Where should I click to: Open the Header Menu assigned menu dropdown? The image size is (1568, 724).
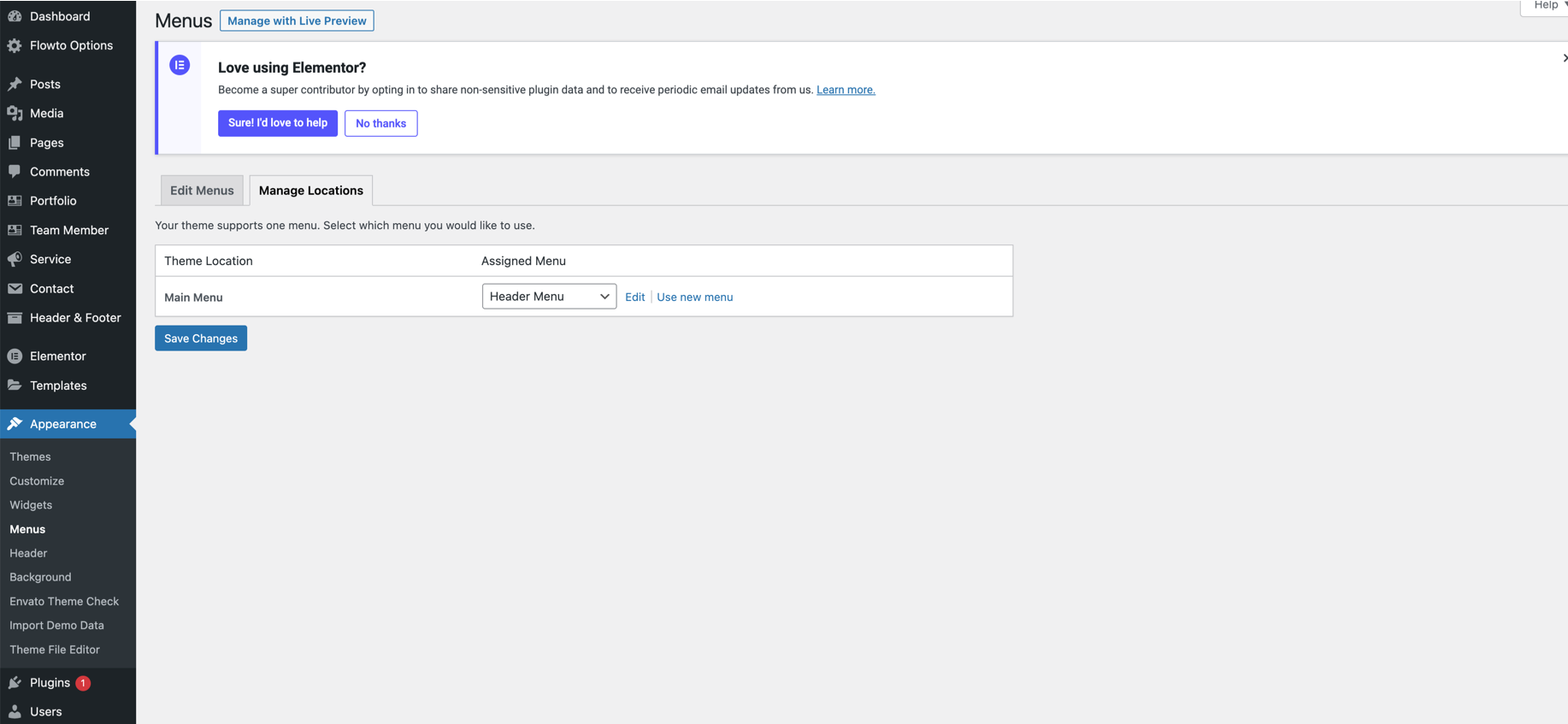(x=549, y=297)
